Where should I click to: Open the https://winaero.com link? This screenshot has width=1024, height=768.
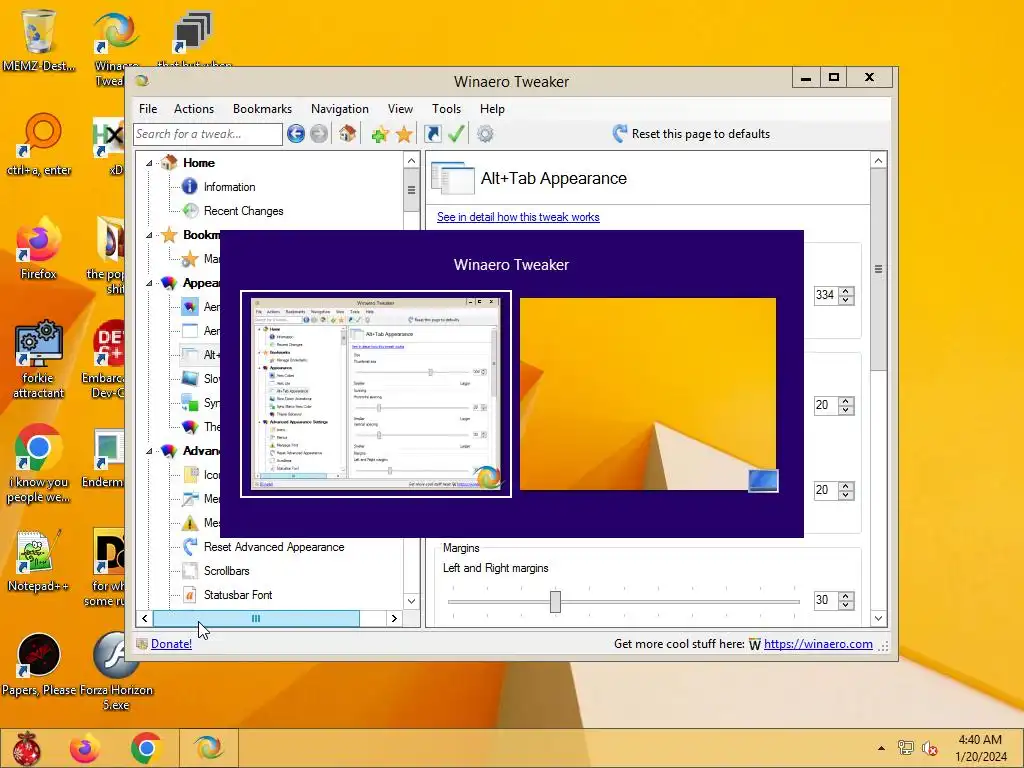pos(818,644)
